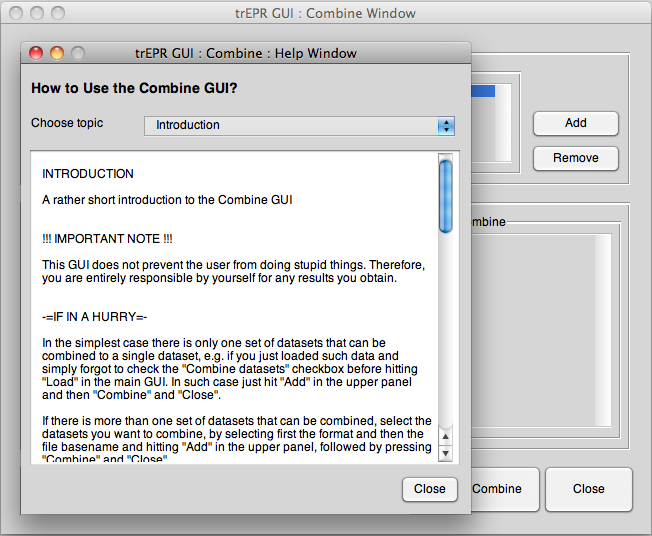
Task: Minimize the Help Window with yellow button
Action: 57,53
